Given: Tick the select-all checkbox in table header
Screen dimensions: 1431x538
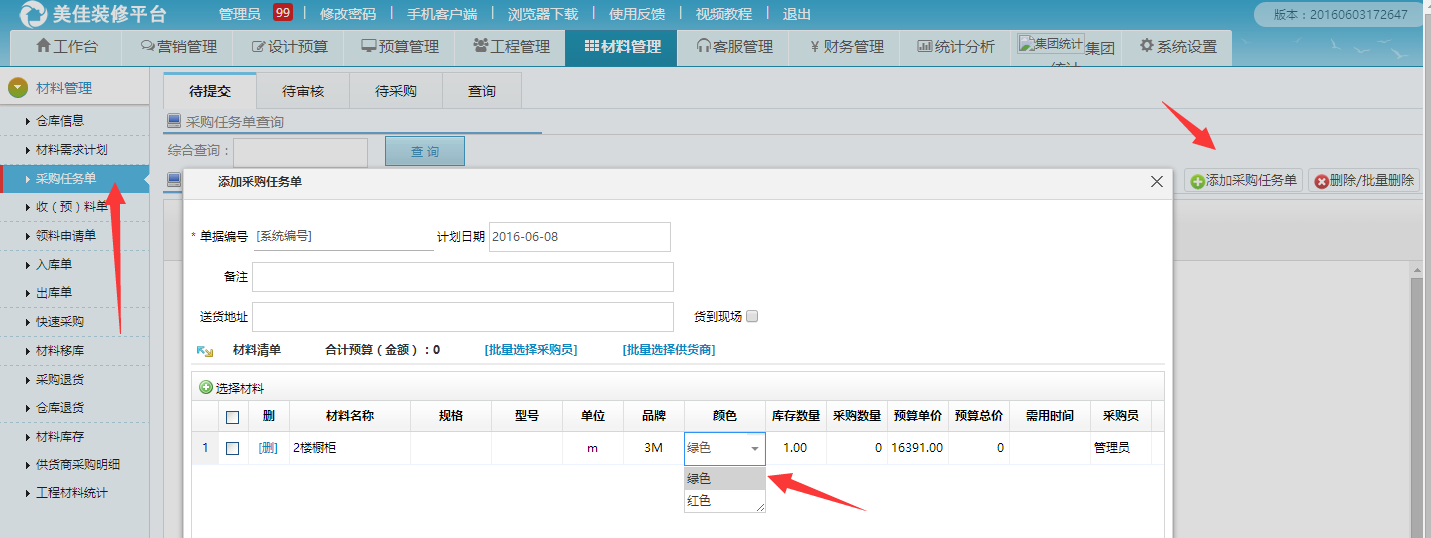Looking at the screenshot, I should [232, 417].
